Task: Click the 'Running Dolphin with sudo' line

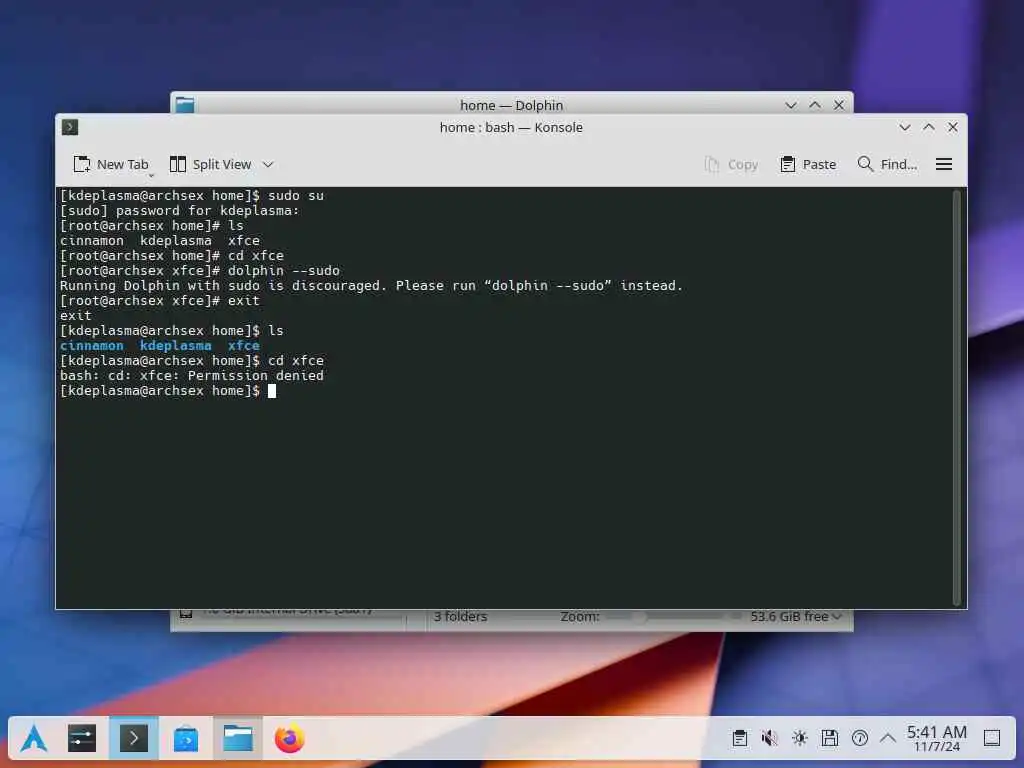Action: click(371, 285)
